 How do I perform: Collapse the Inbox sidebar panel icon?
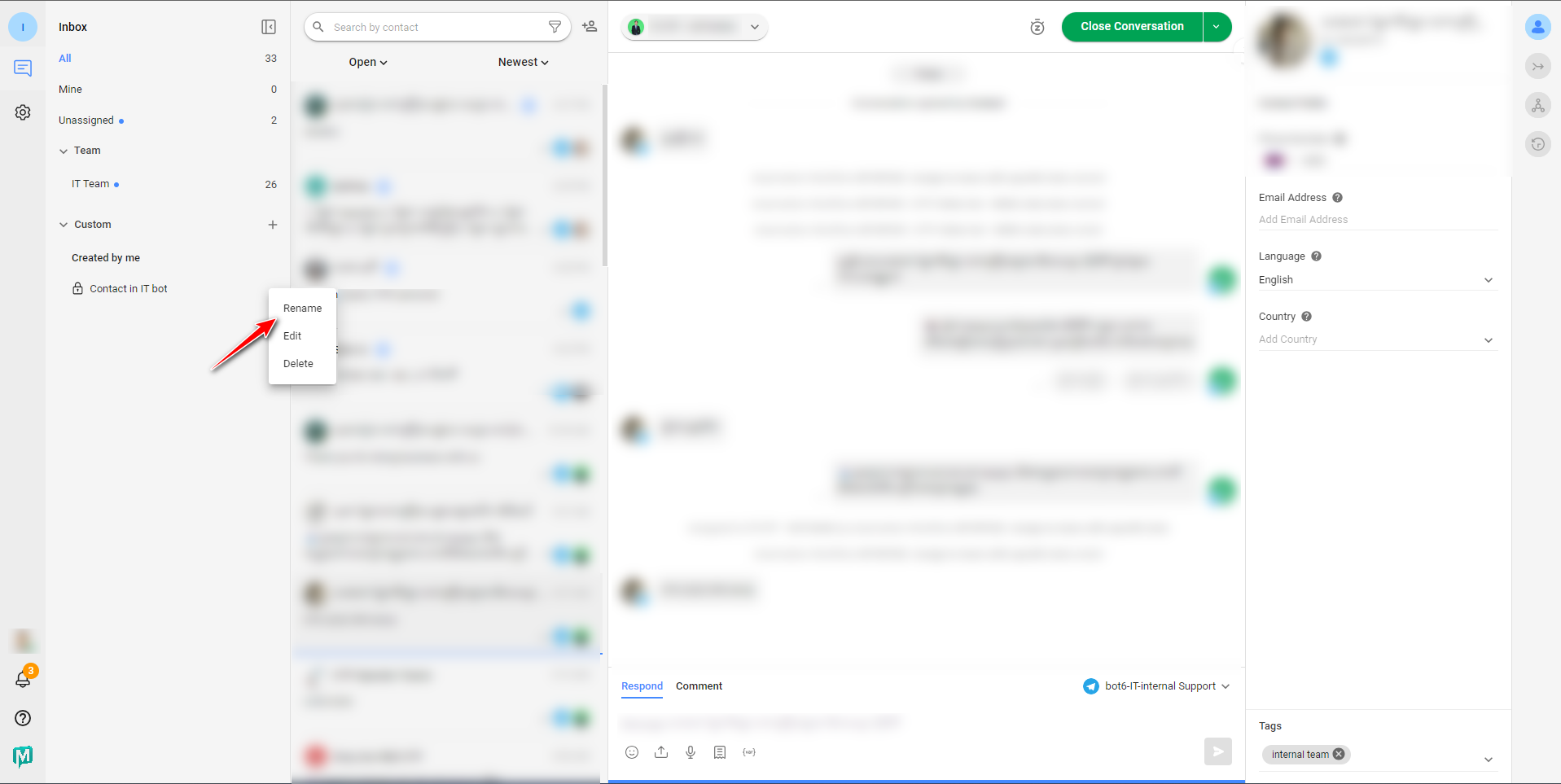(269, 27)
